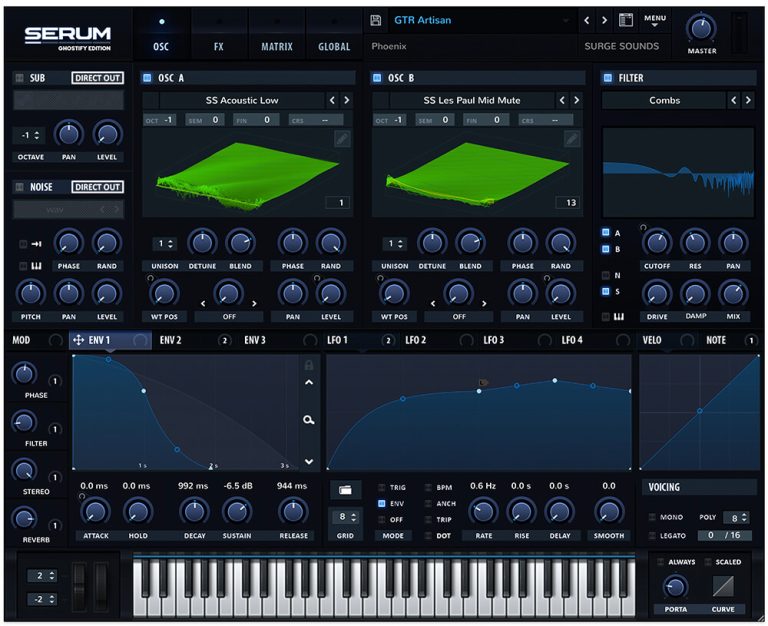Click the pencil edit icon in OSC B wavetable
Screen dimensions: 768x626
pos(572,139)
